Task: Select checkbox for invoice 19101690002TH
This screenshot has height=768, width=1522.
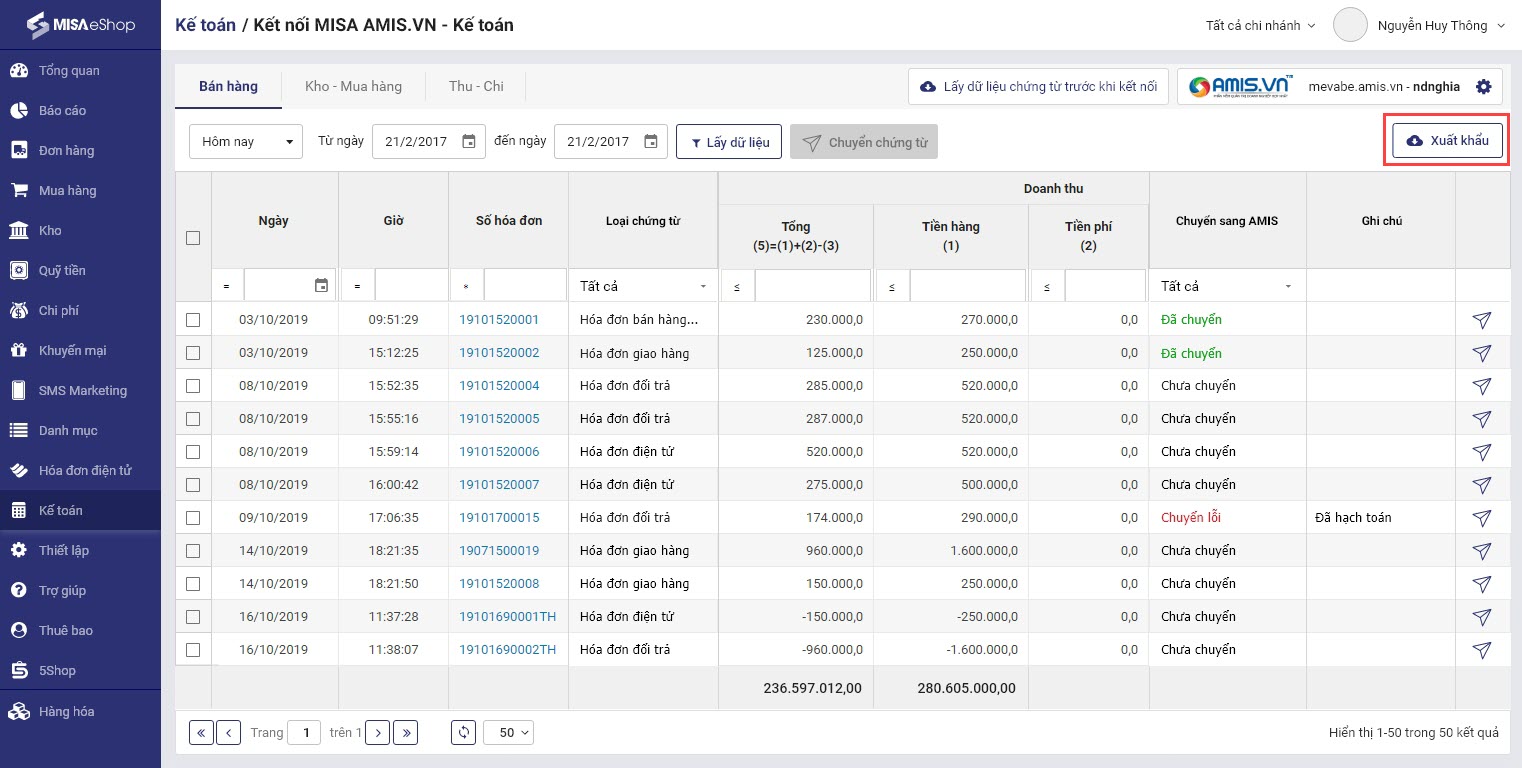Action: [193, 650]
